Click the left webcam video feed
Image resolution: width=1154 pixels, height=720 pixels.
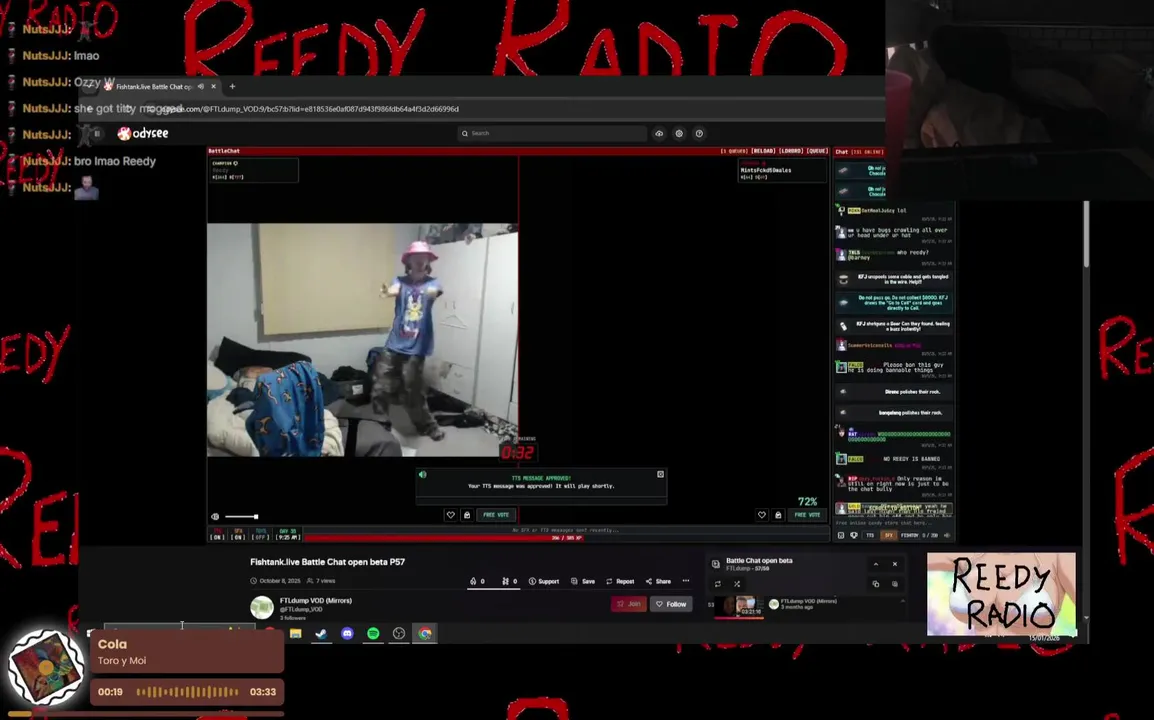coord(362,340)
